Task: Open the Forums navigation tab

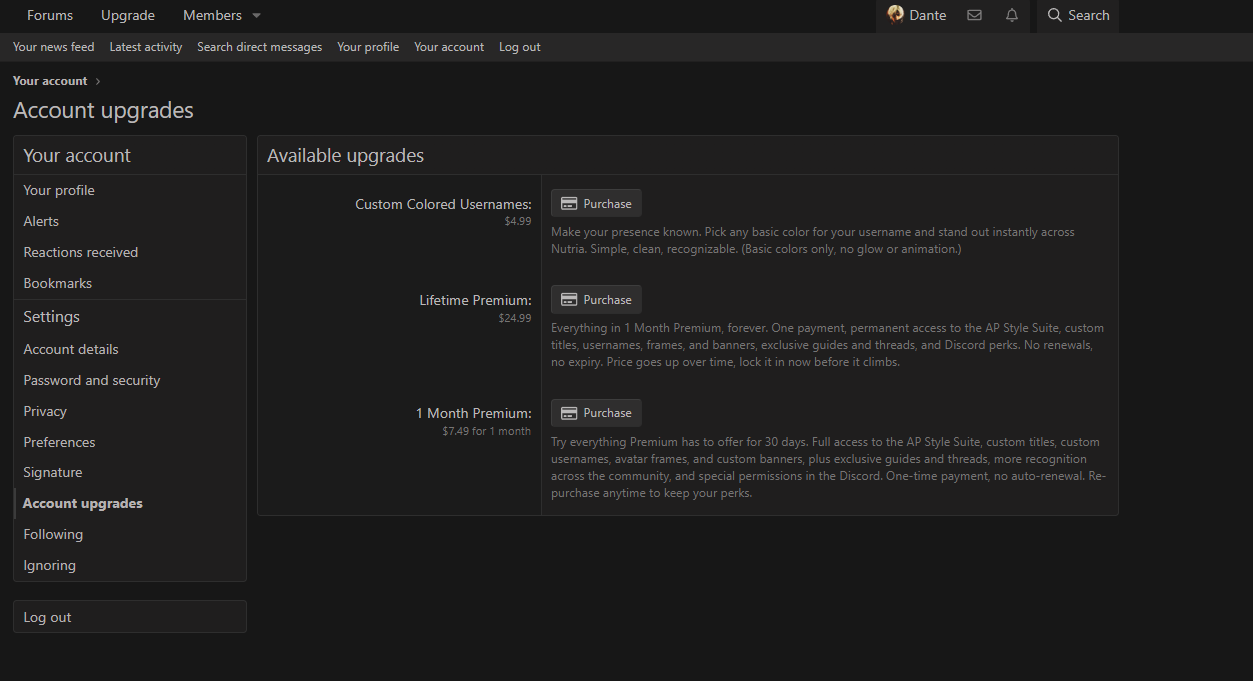Action: pyautogui.click(x=50, y=15)
